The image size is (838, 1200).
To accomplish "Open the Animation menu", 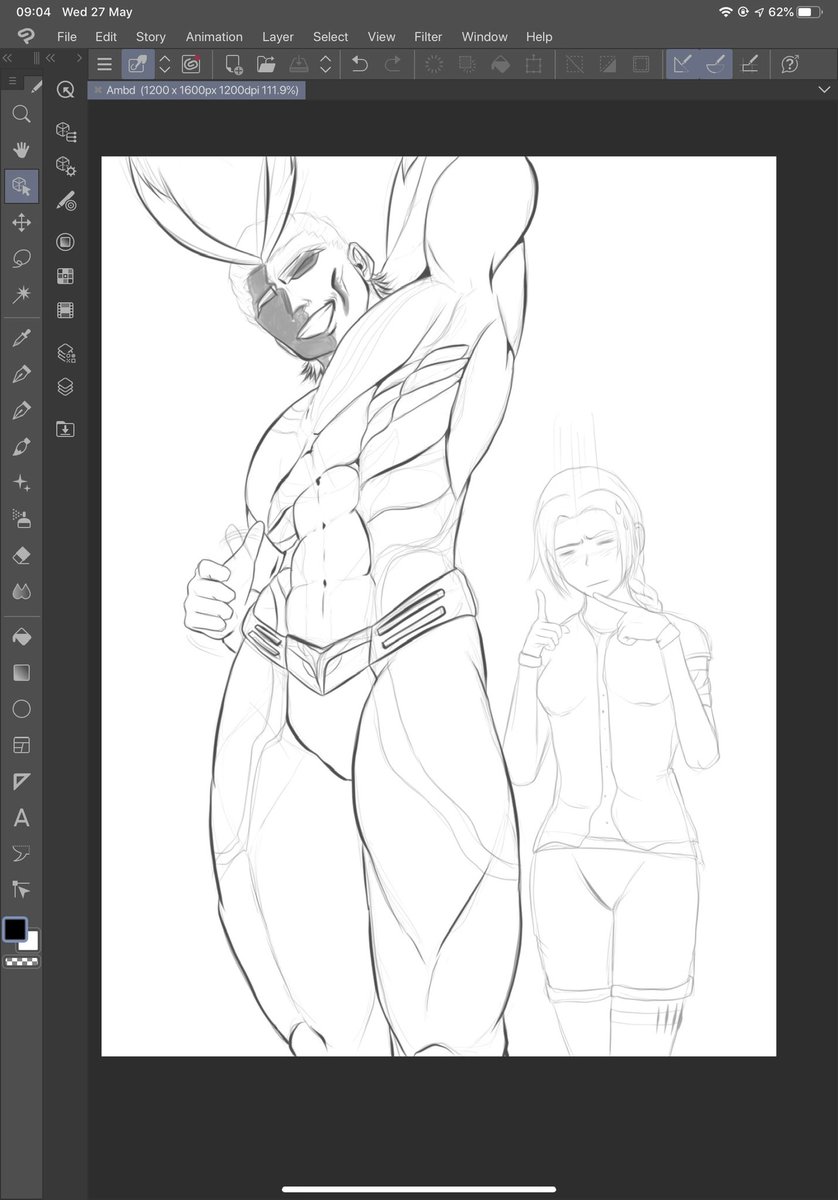I will [x=214, y=37].
